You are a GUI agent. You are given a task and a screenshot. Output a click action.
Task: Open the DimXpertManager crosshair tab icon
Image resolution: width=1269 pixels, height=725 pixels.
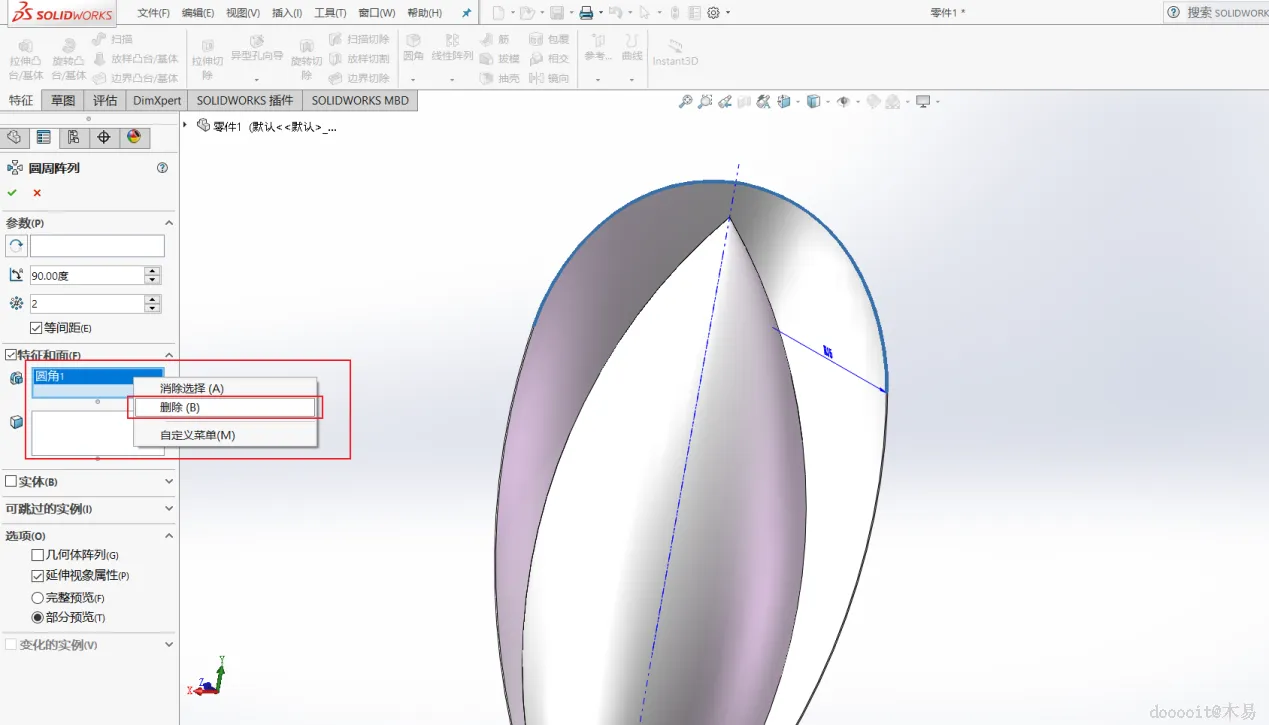[103, 138]
